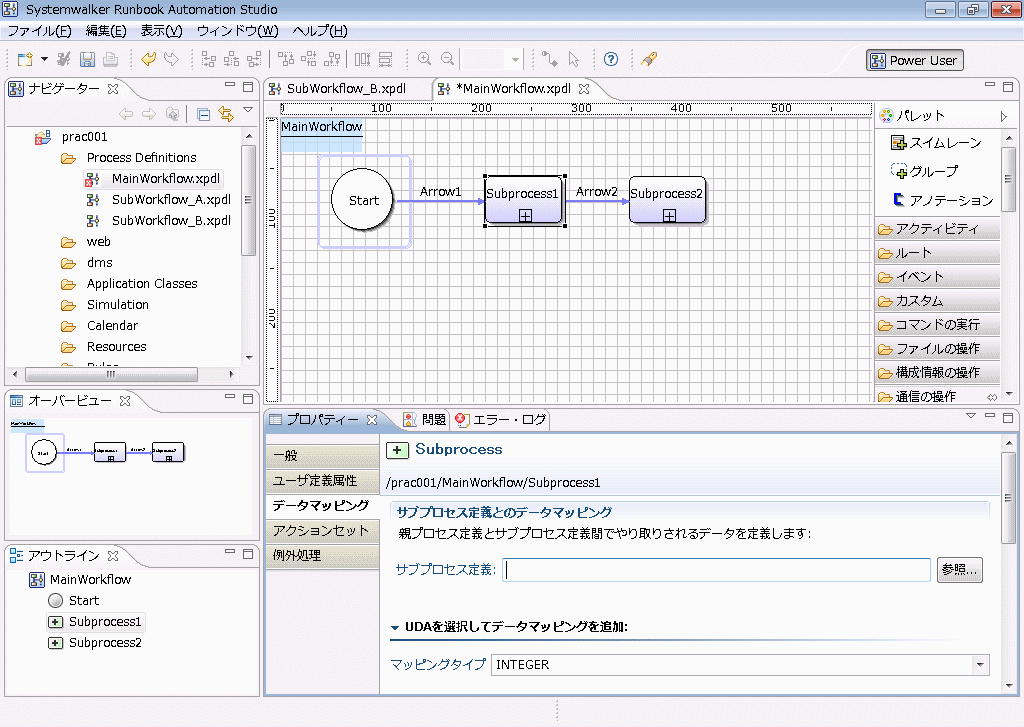Click the Zoom In magnifier icon
The height and width of the screenshot is (727, 1024).
coord(424,59)
